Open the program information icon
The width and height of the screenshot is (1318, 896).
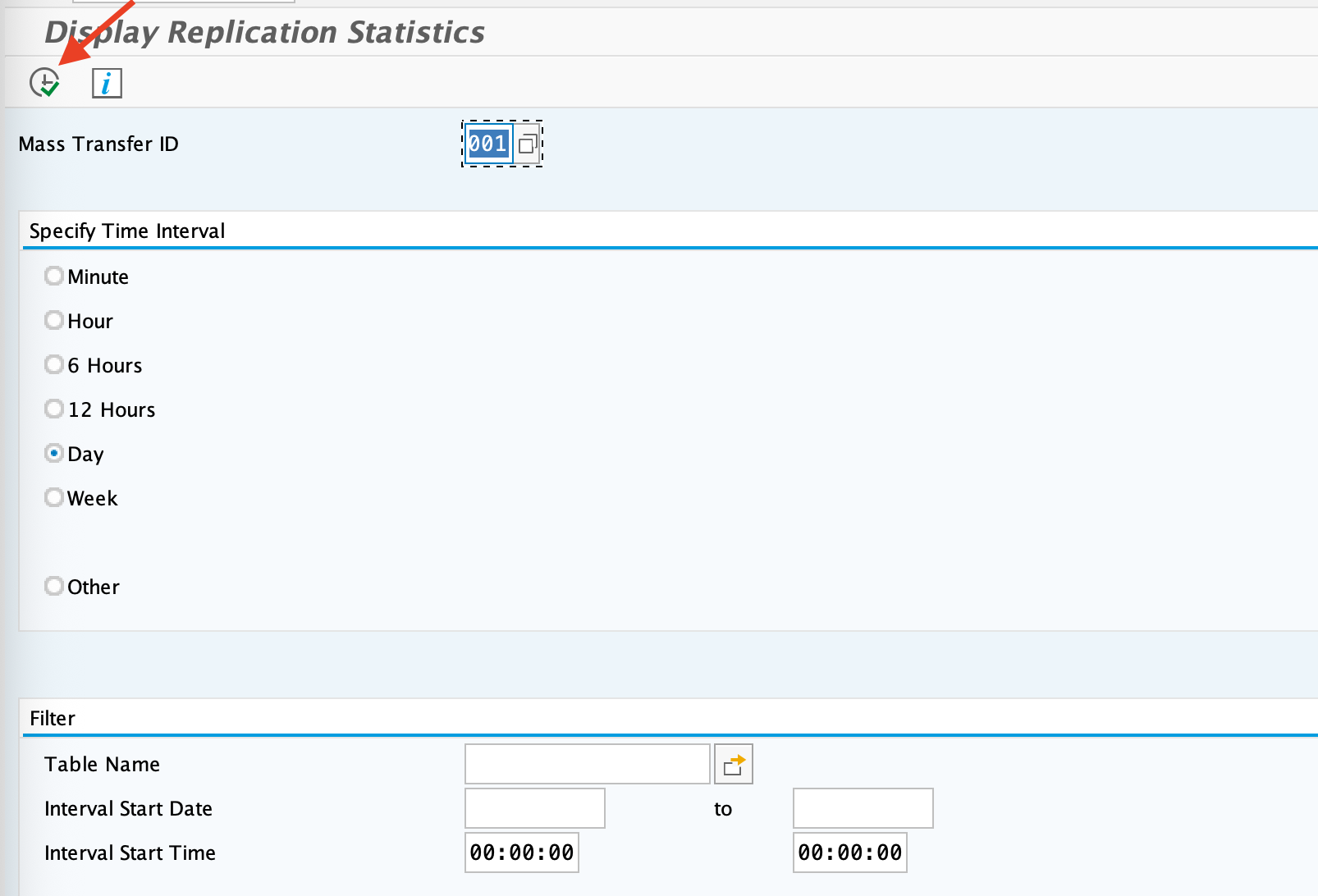[106, 82]
